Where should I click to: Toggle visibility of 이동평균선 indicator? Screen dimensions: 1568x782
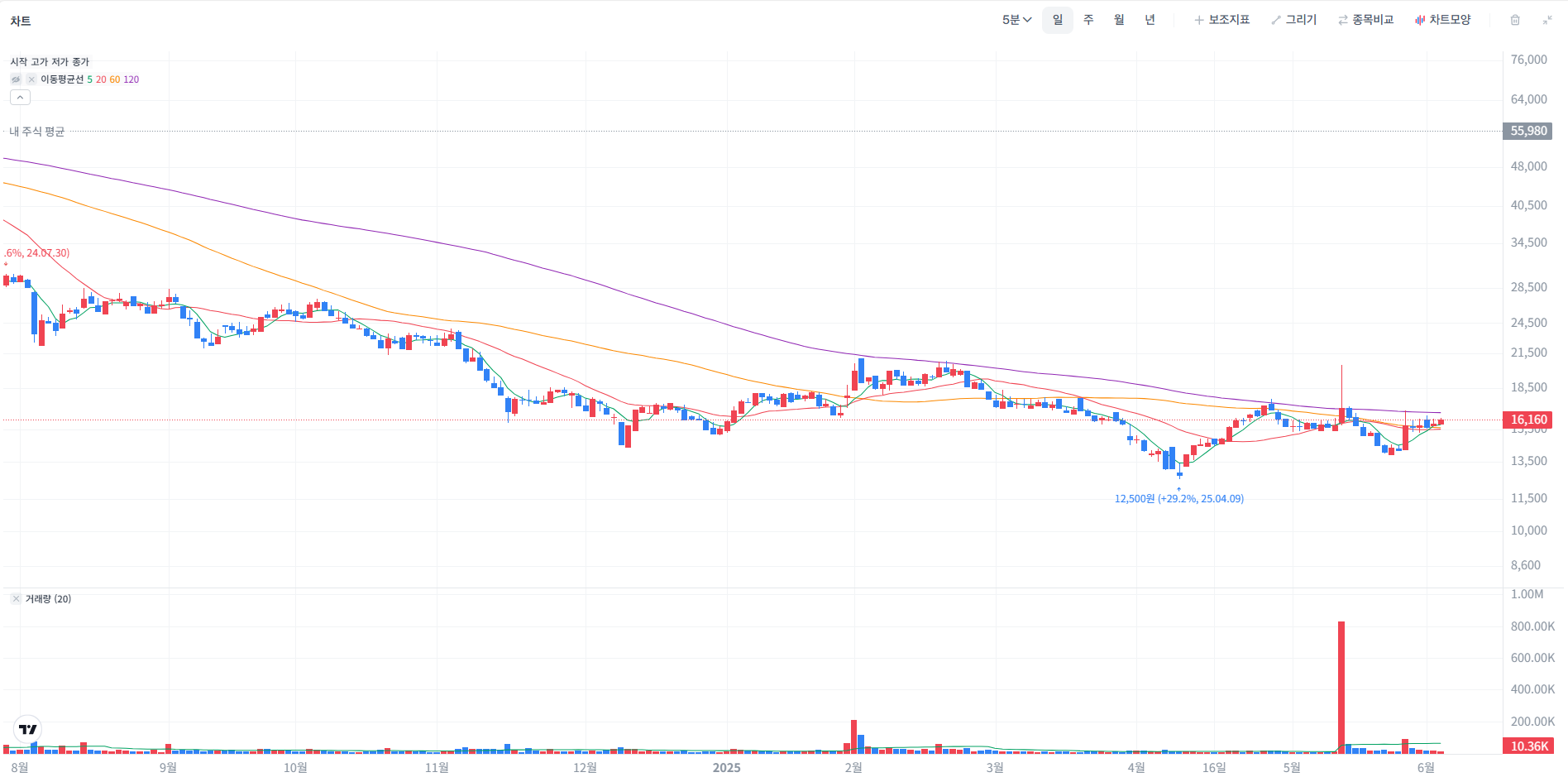point(16,79)
